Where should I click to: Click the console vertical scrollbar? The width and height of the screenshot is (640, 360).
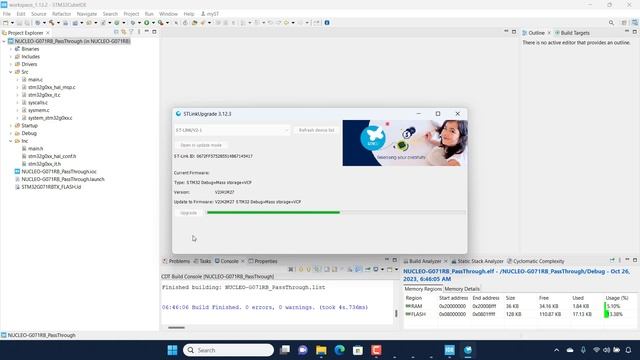point(396,313)
